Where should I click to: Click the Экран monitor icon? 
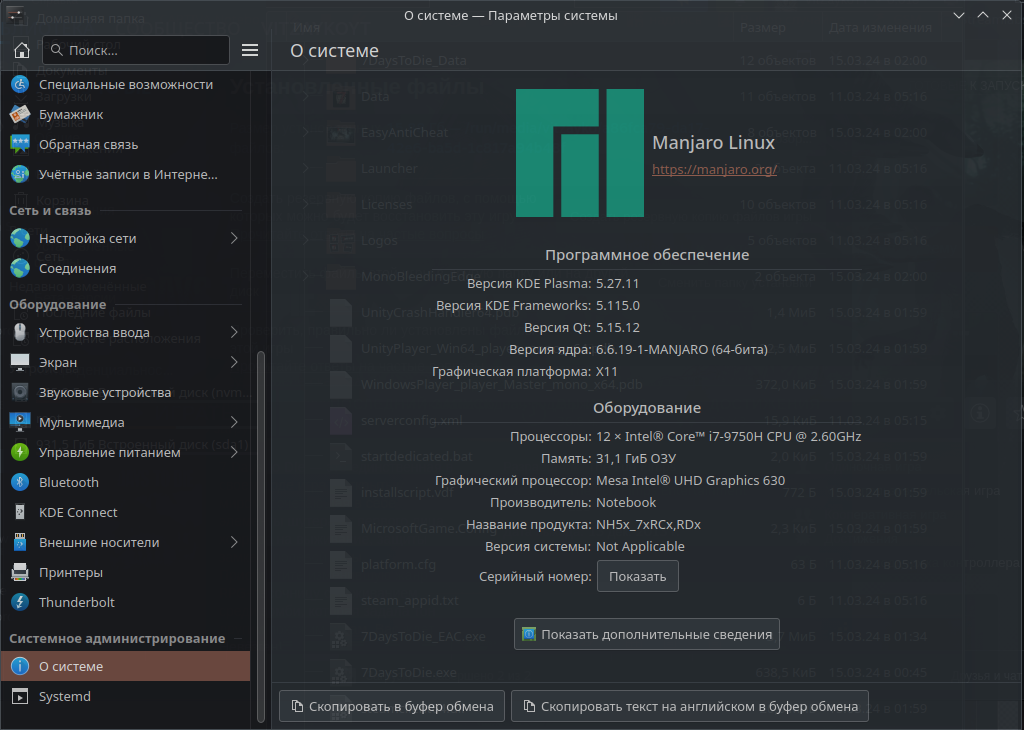click(x=20, y=362)
